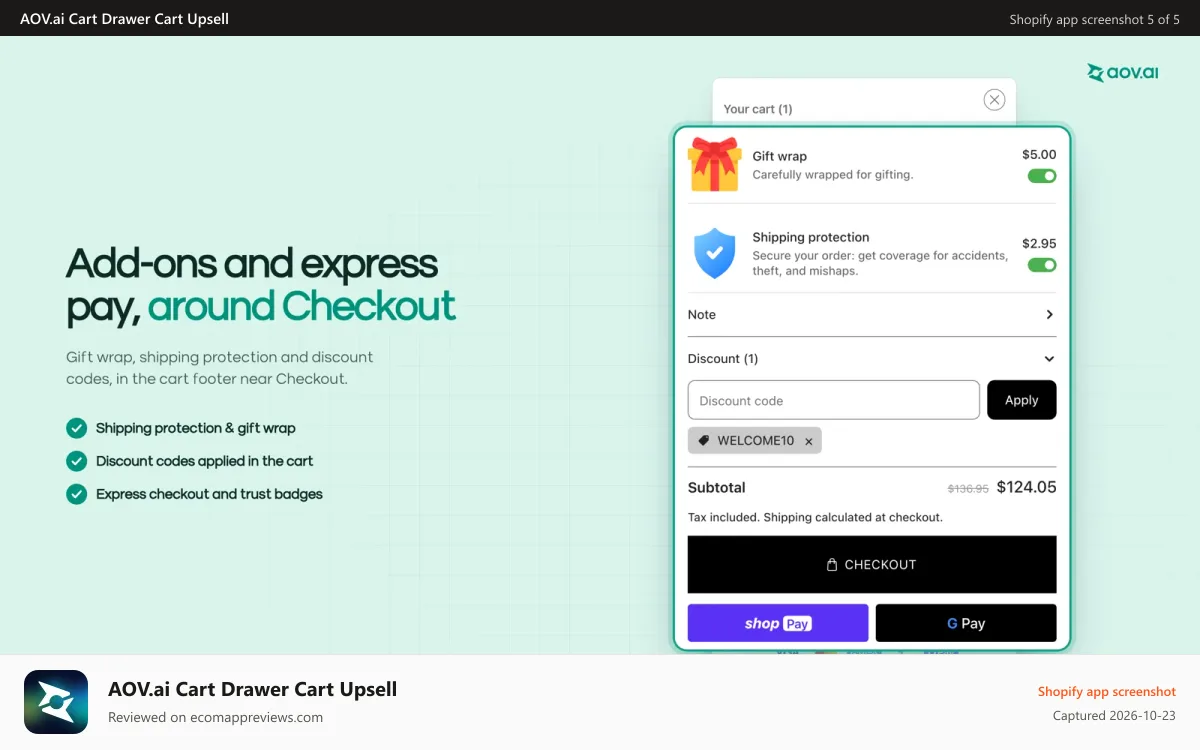Click the 'Your cart (1)' heading
The width and height of the screenshot is (1200, 750).
click(758, 109)
